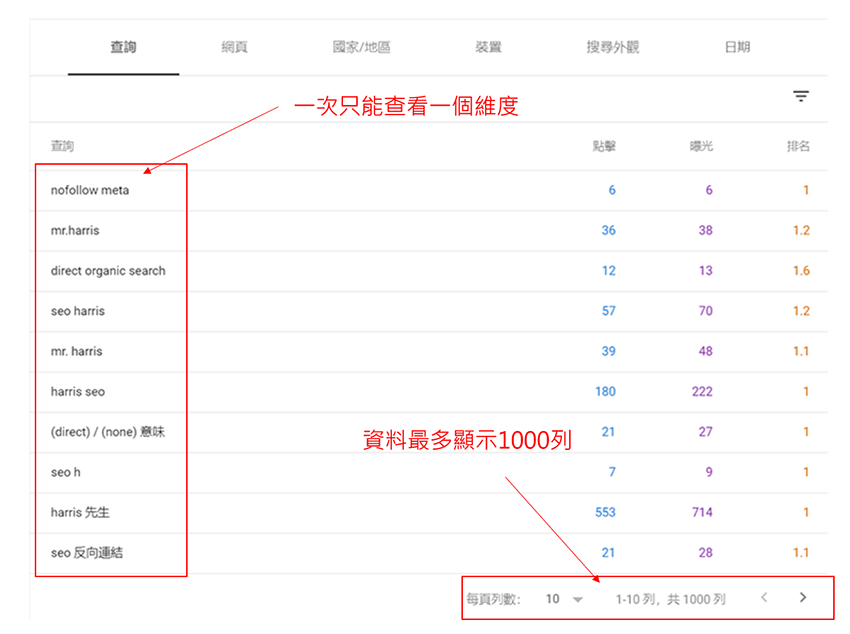Click the '1-10 列, 共 1000 列' pagination text
This screenshot has width=850, height=634.
point(671,599)
